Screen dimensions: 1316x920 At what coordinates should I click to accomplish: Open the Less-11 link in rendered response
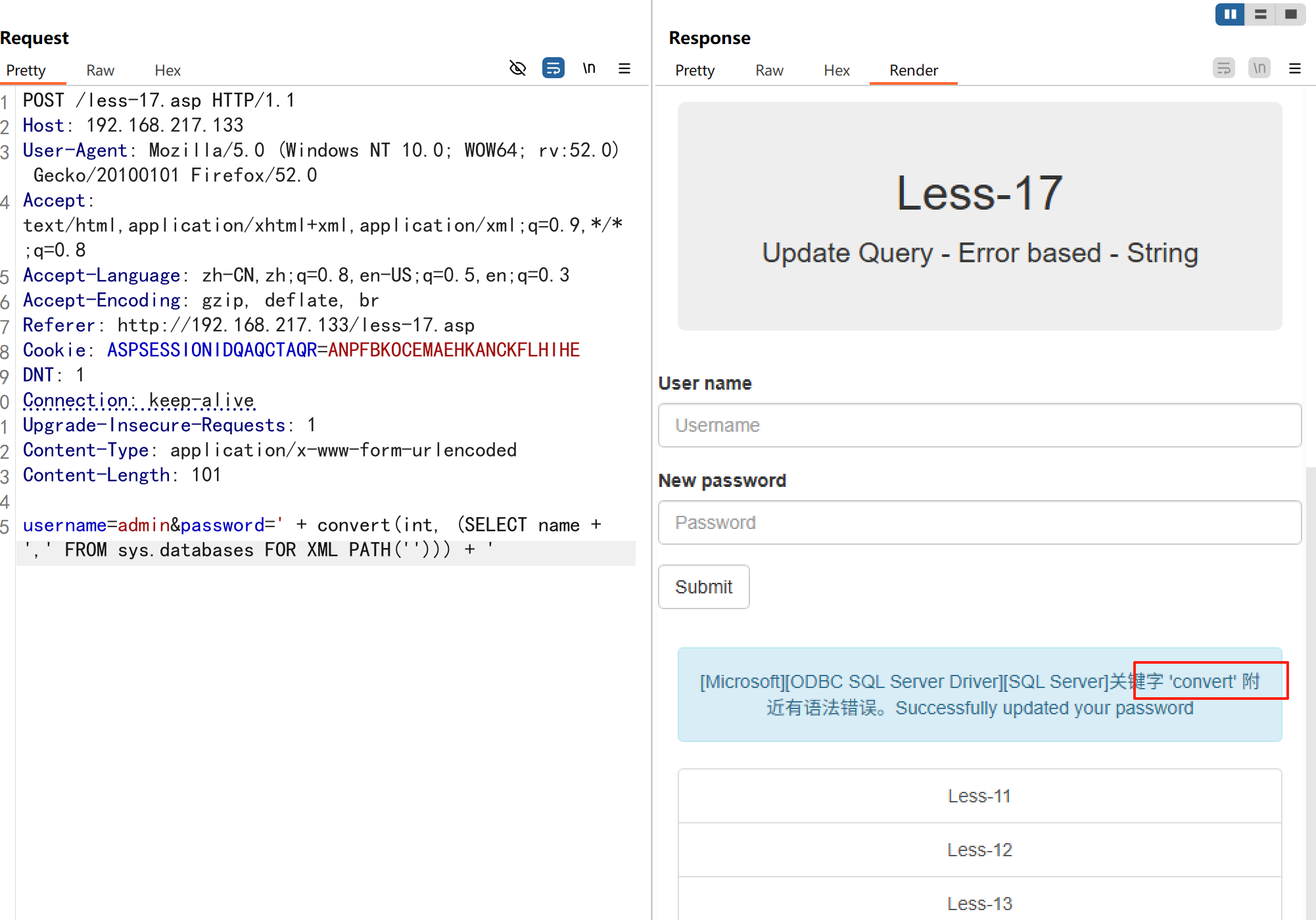click(979, 796)
